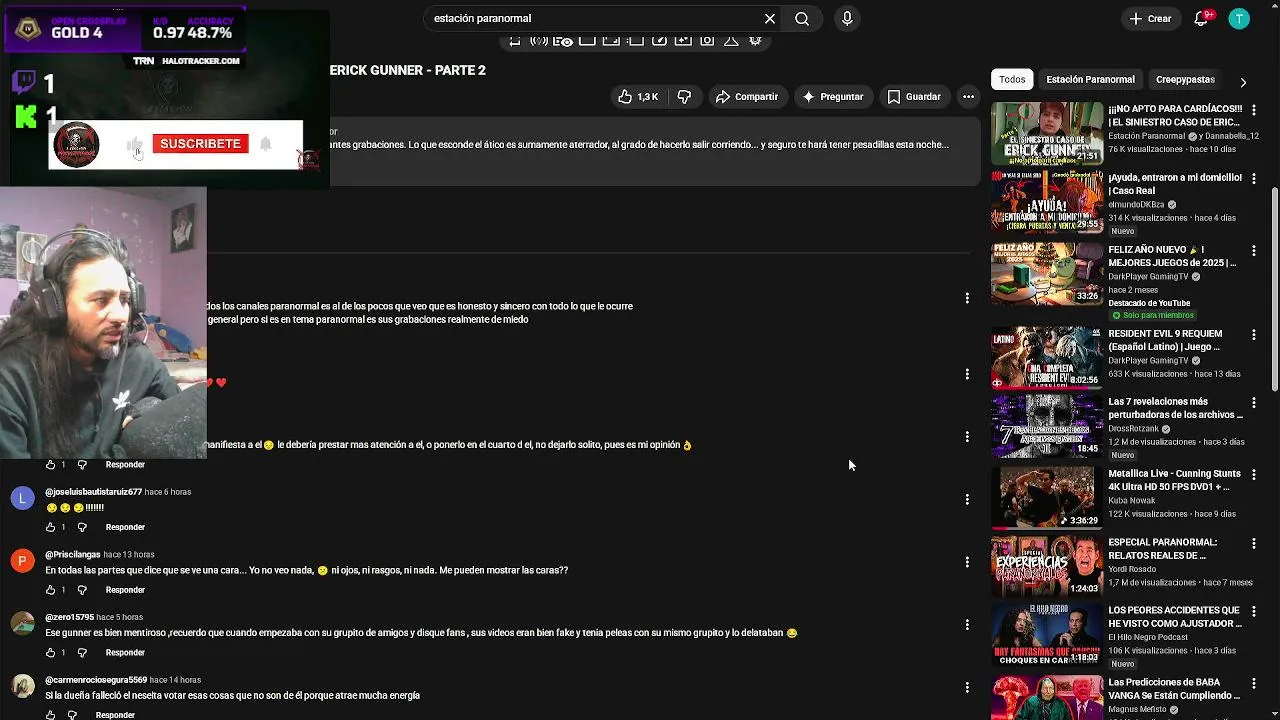The width and height of the screenshot is (1280, 720).
Task: Save video with Guardar button
Action: [914, 96]
